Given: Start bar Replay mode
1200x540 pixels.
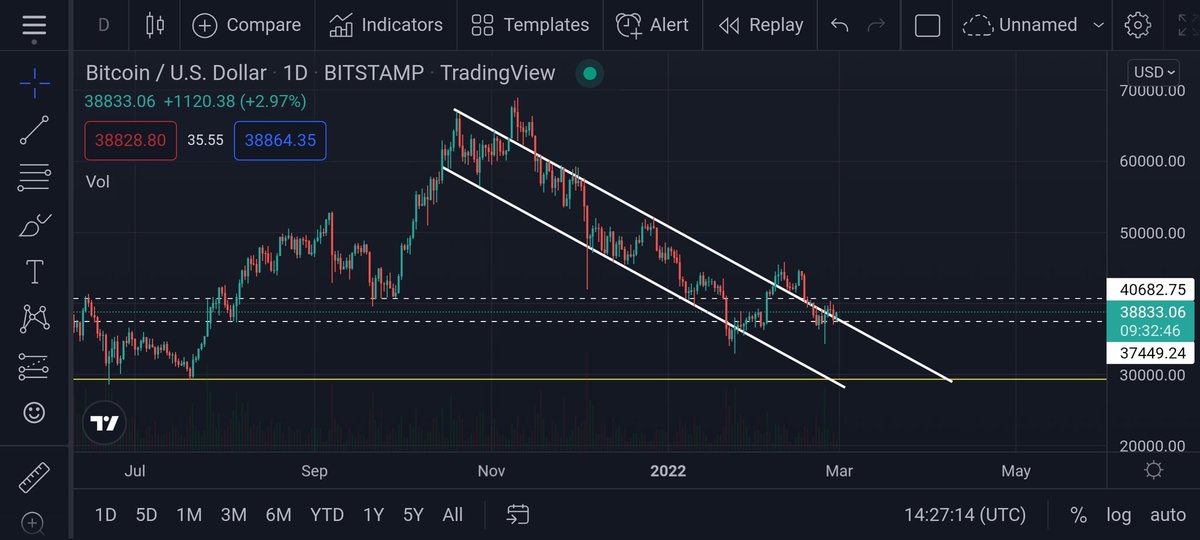Looking at the screenshot, I should tap(761, 25).
